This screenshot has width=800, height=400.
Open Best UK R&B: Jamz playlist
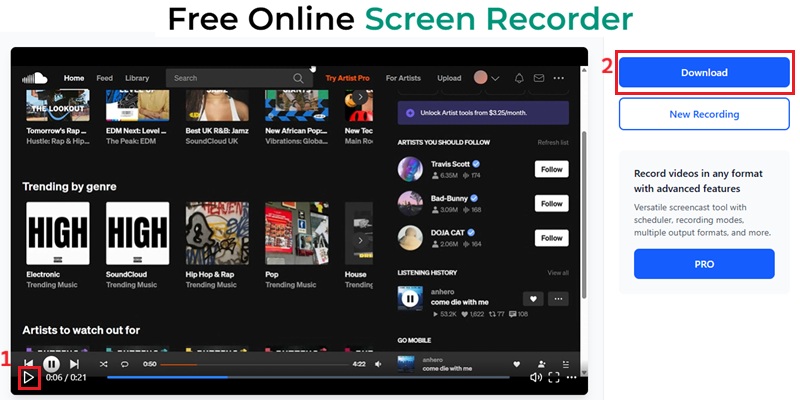pos(217,106)
